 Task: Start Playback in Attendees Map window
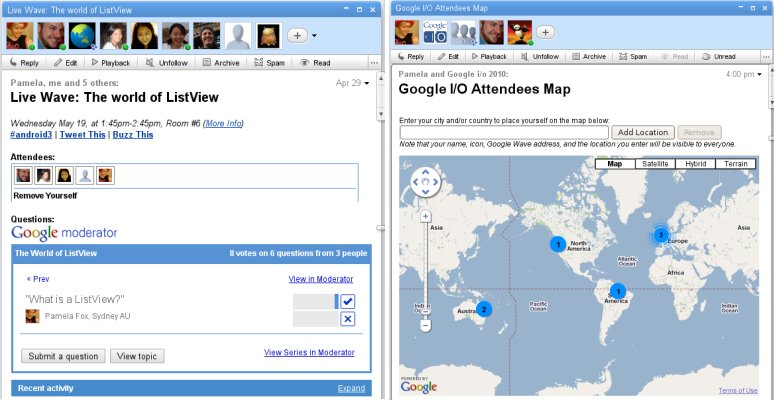(x=490, y=56)
